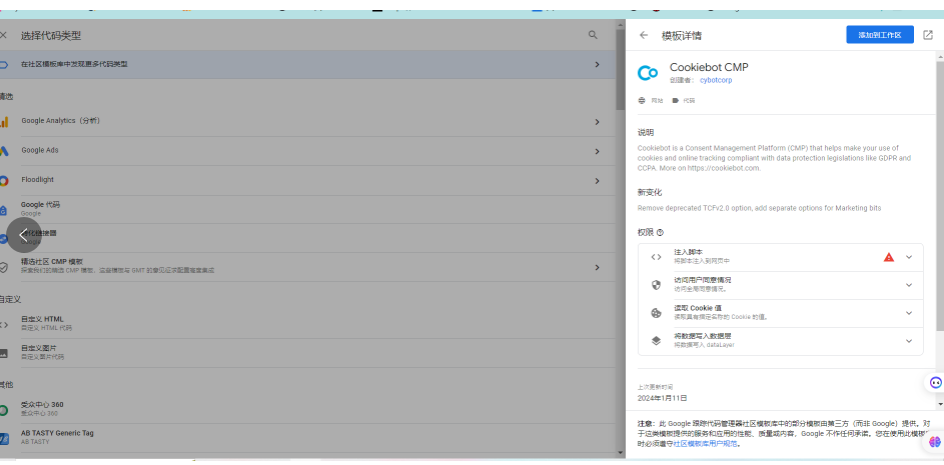Viewport: 944px width, 465px height.
Task: Expand the 注入脚本 permission
Action: [909, 257]
